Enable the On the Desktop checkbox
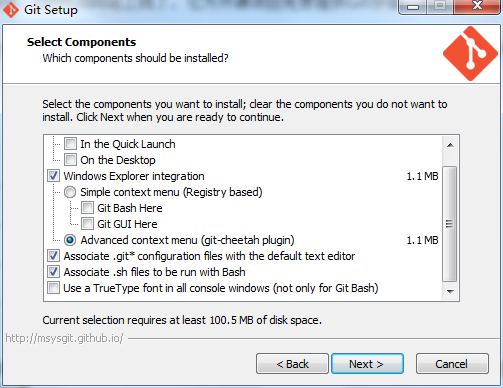Screen dimensions: 503x388 click(70, 160)
